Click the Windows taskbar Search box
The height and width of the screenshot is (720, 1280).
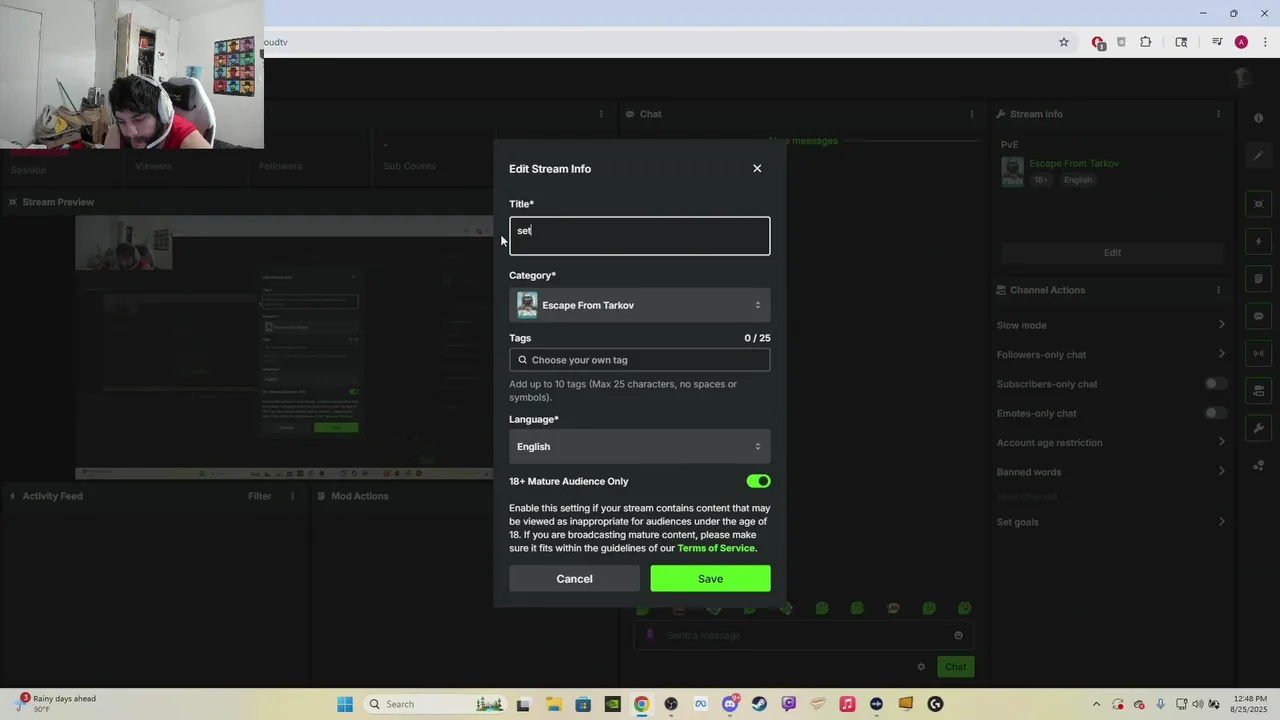[x=435, y=704]
